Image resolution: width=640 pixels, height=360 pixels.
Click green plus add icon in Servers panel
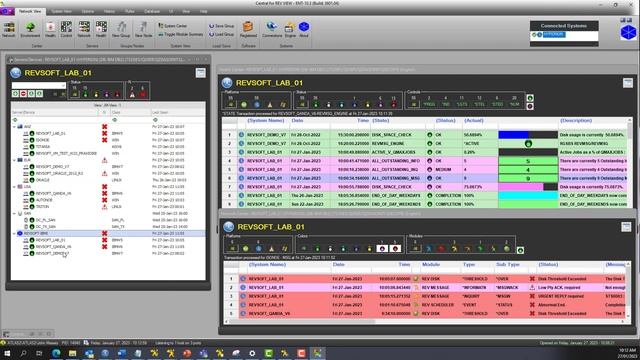click(16, 94)
